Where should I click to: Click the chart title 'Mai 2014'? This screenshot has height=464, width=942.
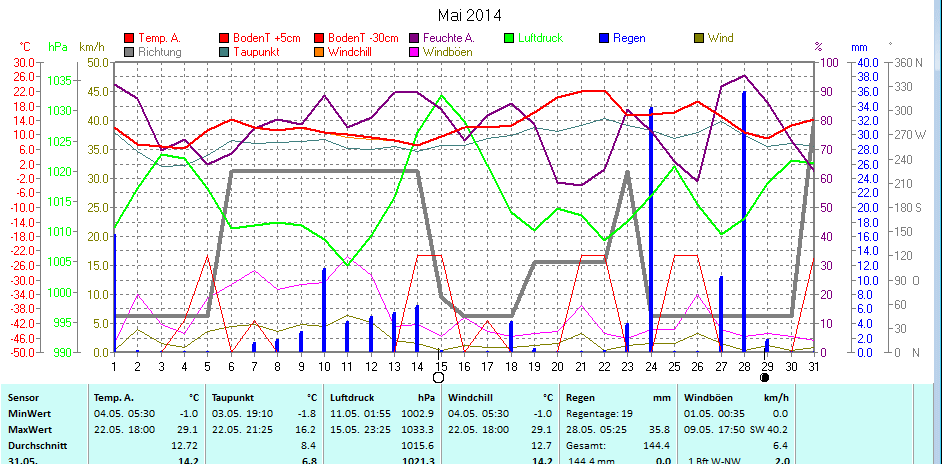[x=470, y=15]
